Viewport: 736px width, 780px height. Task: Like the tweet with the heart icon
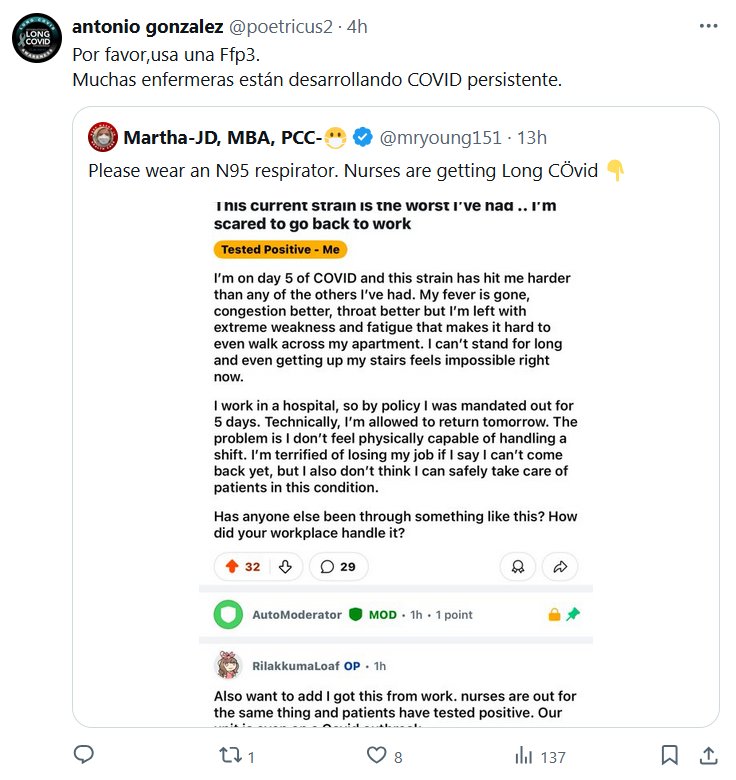(x=377, y=756)
